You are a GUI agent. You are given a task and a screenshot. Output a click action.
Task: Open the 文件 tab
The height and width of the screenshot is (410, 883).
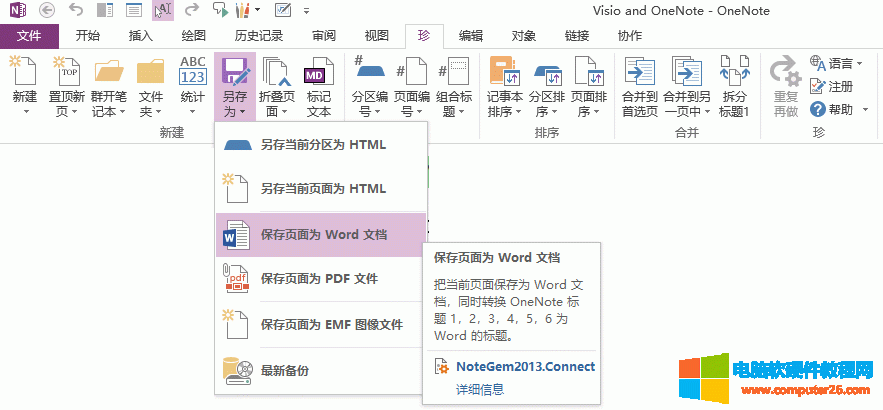[x=29, y=37]
